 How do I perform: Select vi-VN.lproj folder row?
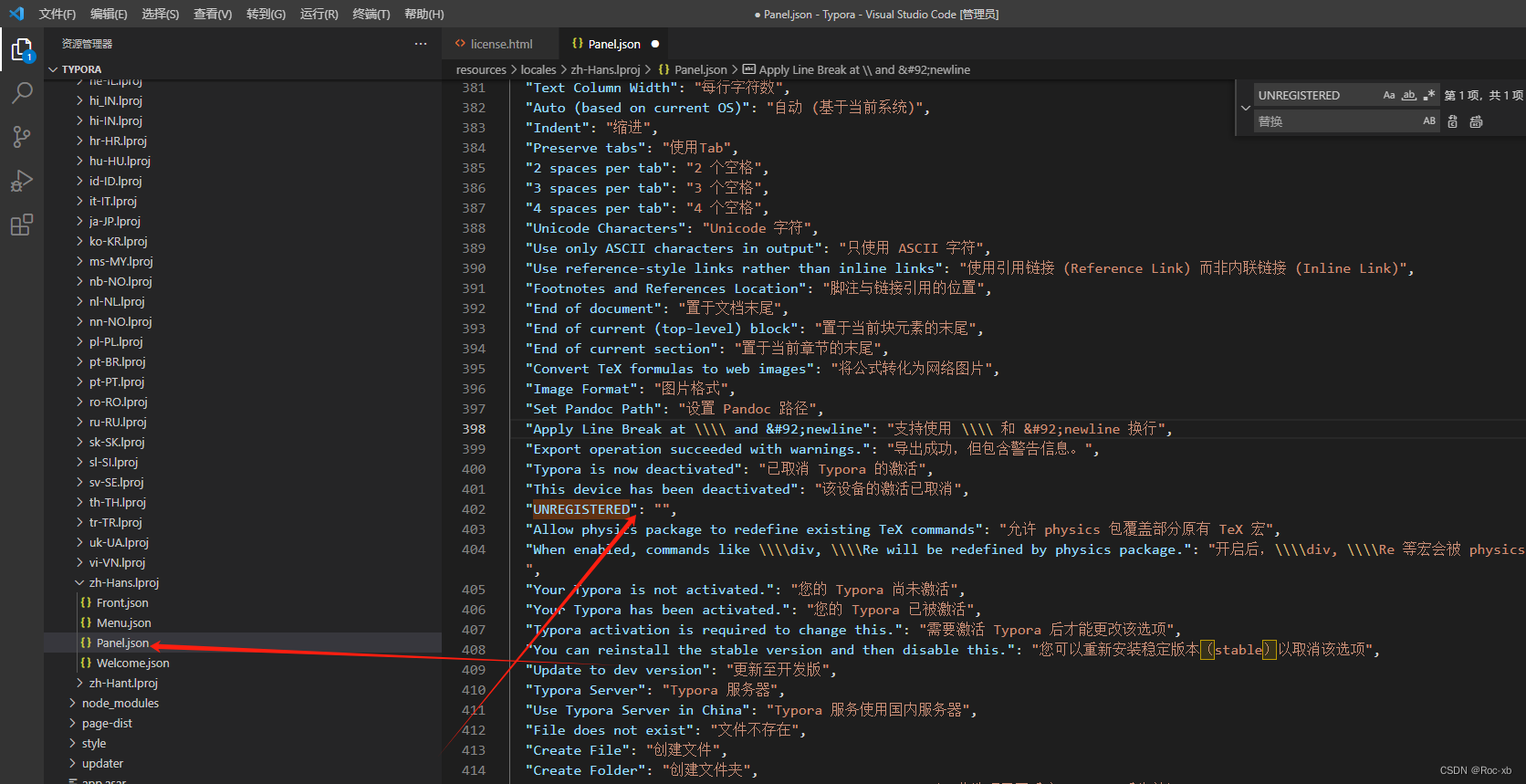coord(243,562)
